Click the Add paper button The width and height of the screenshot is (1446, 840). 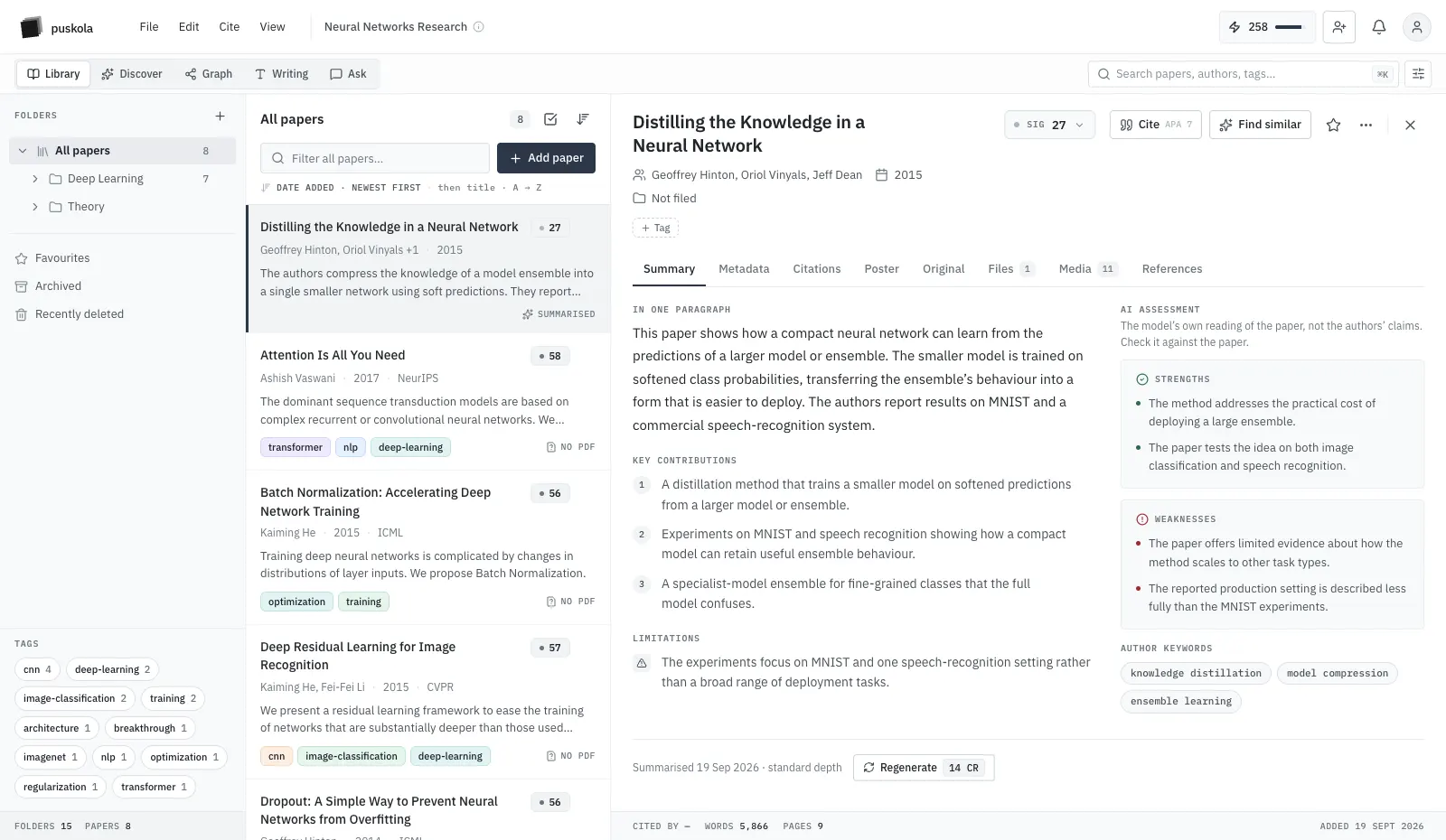point(546,158)
